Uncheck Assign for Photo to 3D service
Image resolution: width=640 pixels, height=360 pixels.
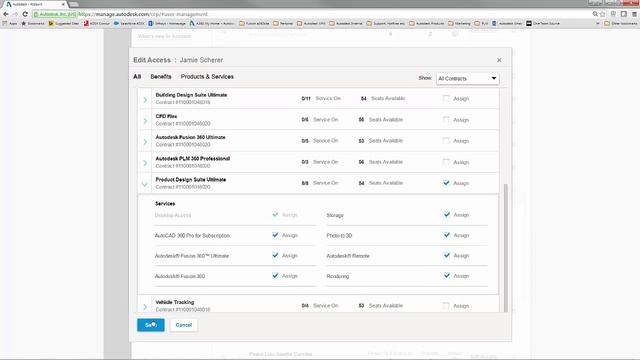pos(447,235)
